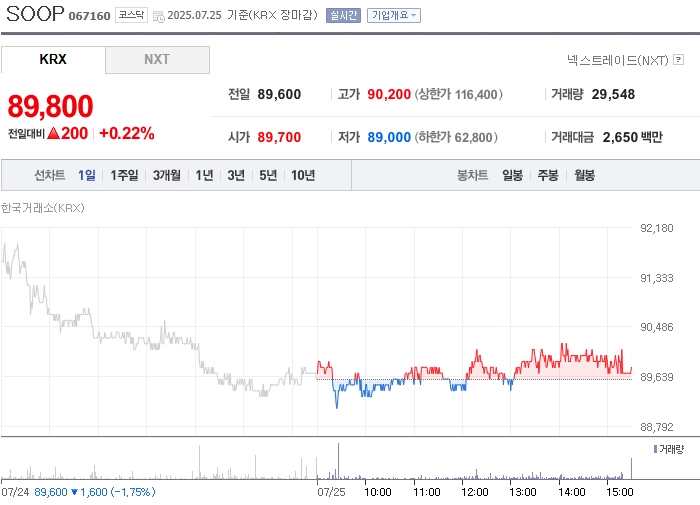Expand the 기업개요 dropdown
The image size is (700, 505).
(394, 15)
